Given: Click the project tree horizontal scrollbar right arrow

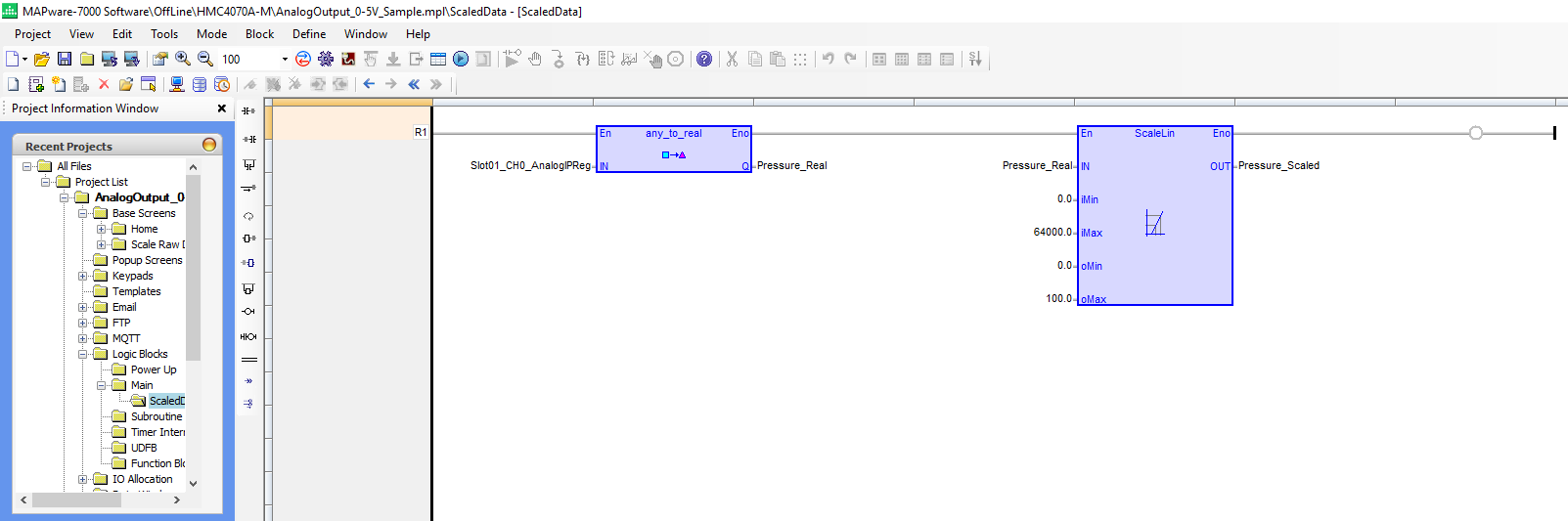Looking at the screenshot, I should pos(176,499).
